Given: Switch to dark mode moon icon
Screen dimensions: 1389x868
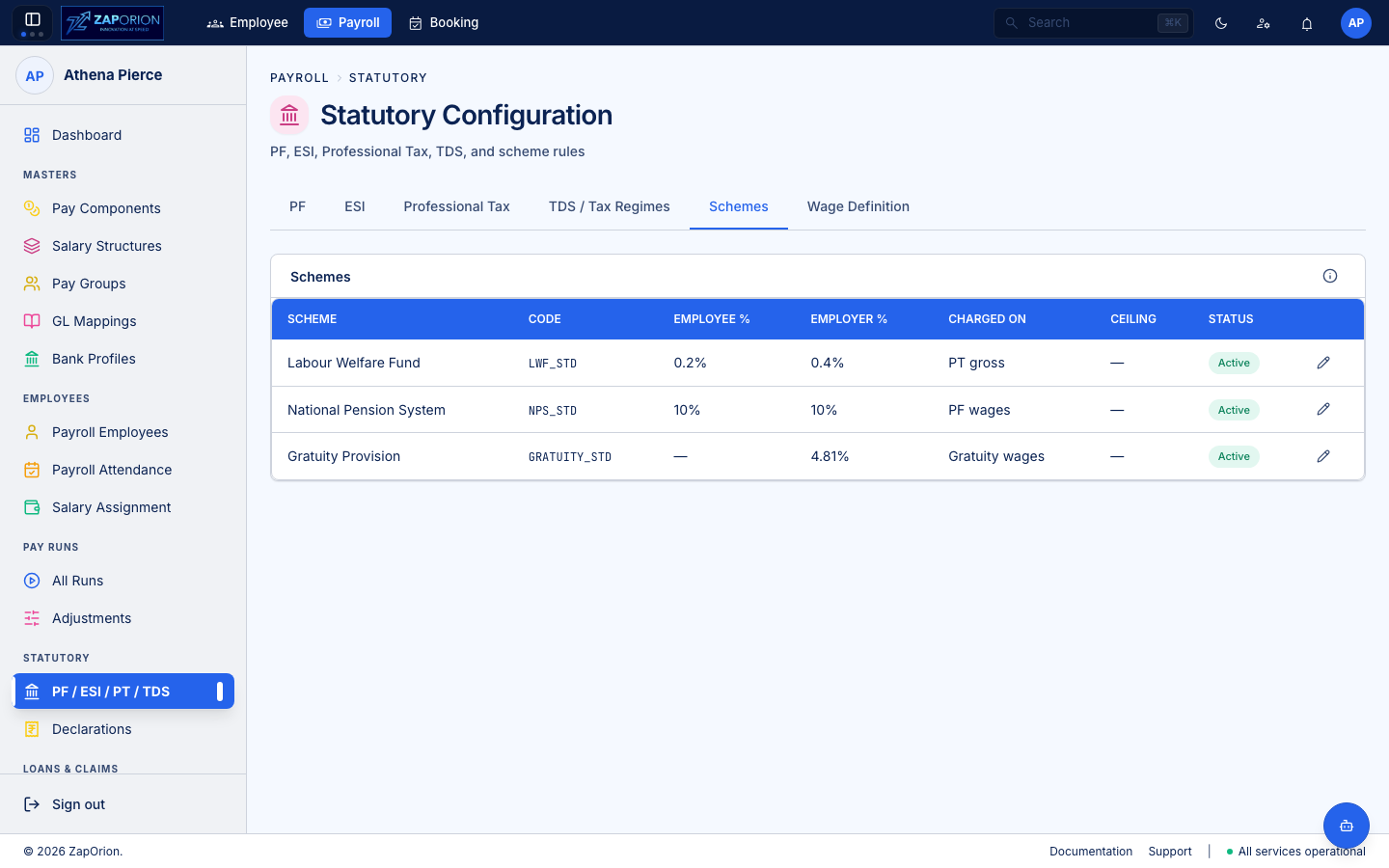Looking at the screenshot, I should 1221,23.
